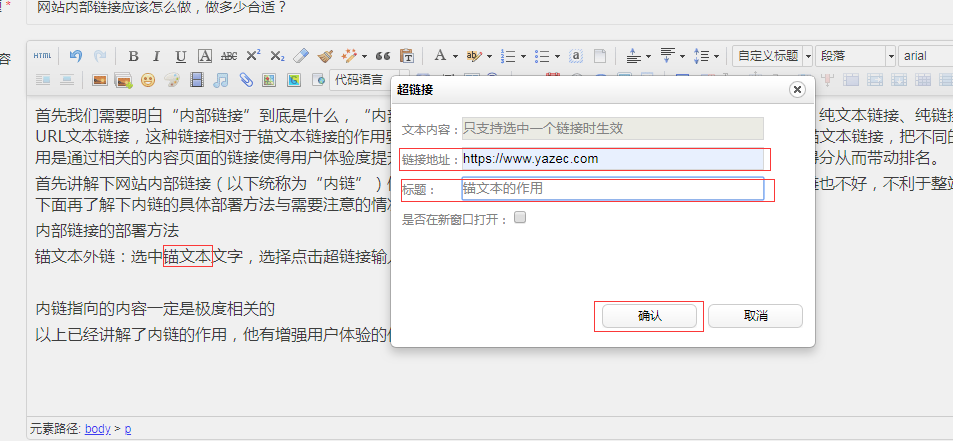Apply subscript formatting
This screenshot has height=441, width=953.
click(x=277, y=56)
